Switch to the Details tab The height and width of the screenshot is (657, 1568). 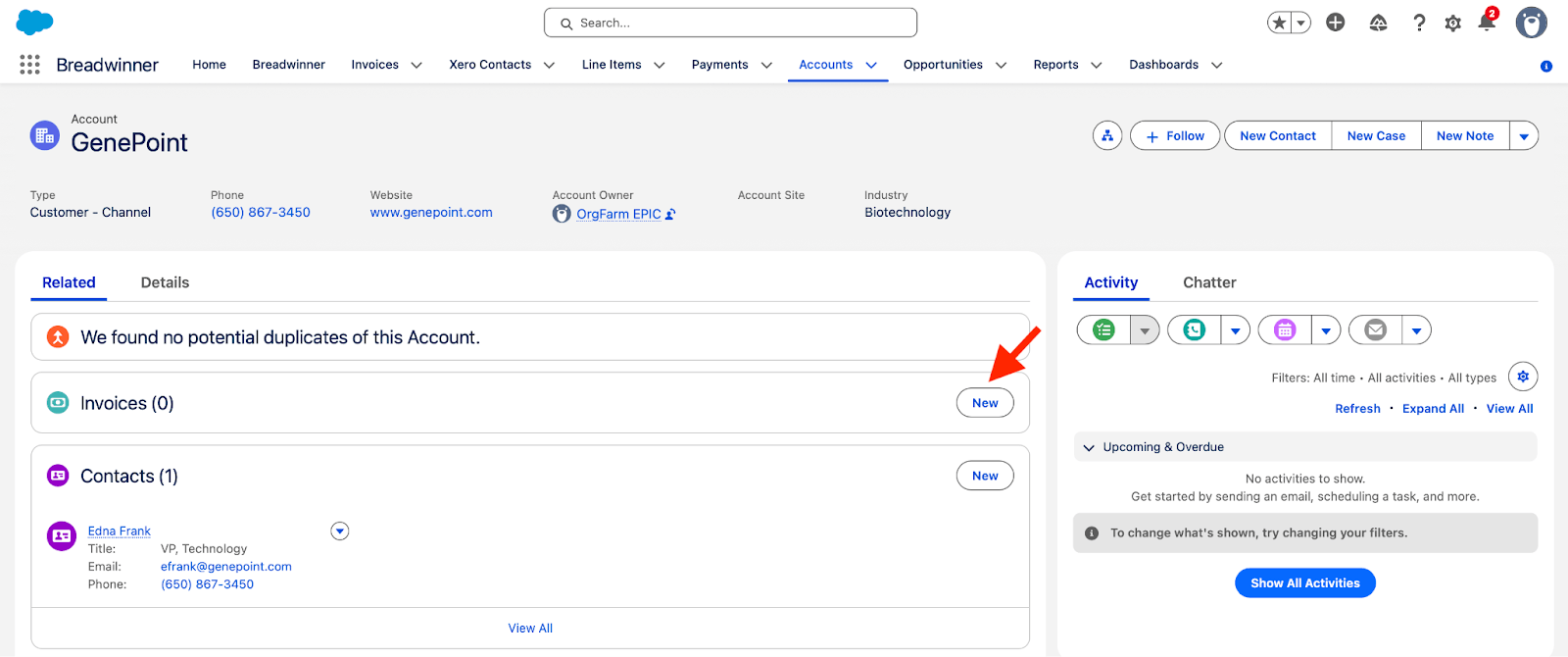pos(165,282)
